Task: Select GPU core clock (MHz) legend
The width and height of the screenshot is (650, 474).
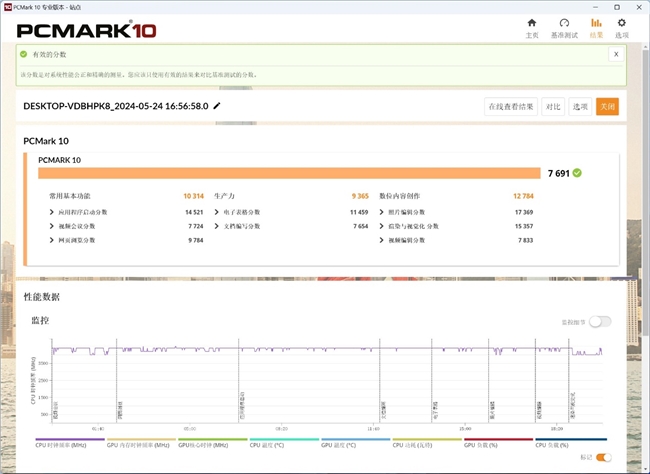Action: coord(212,443)
